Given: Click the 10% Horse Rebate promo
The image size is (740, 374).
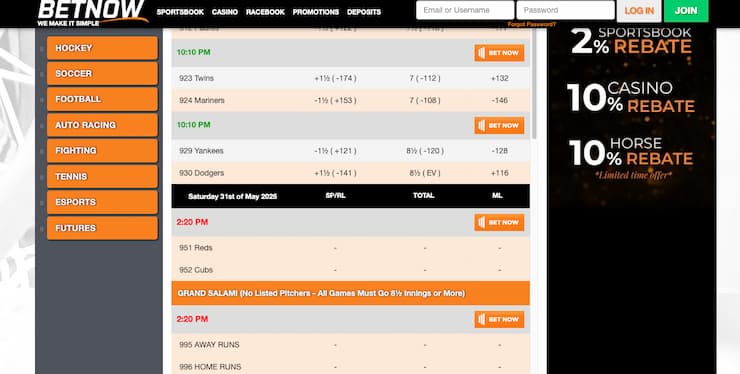Looking at the screenshot, I should 631,152.
